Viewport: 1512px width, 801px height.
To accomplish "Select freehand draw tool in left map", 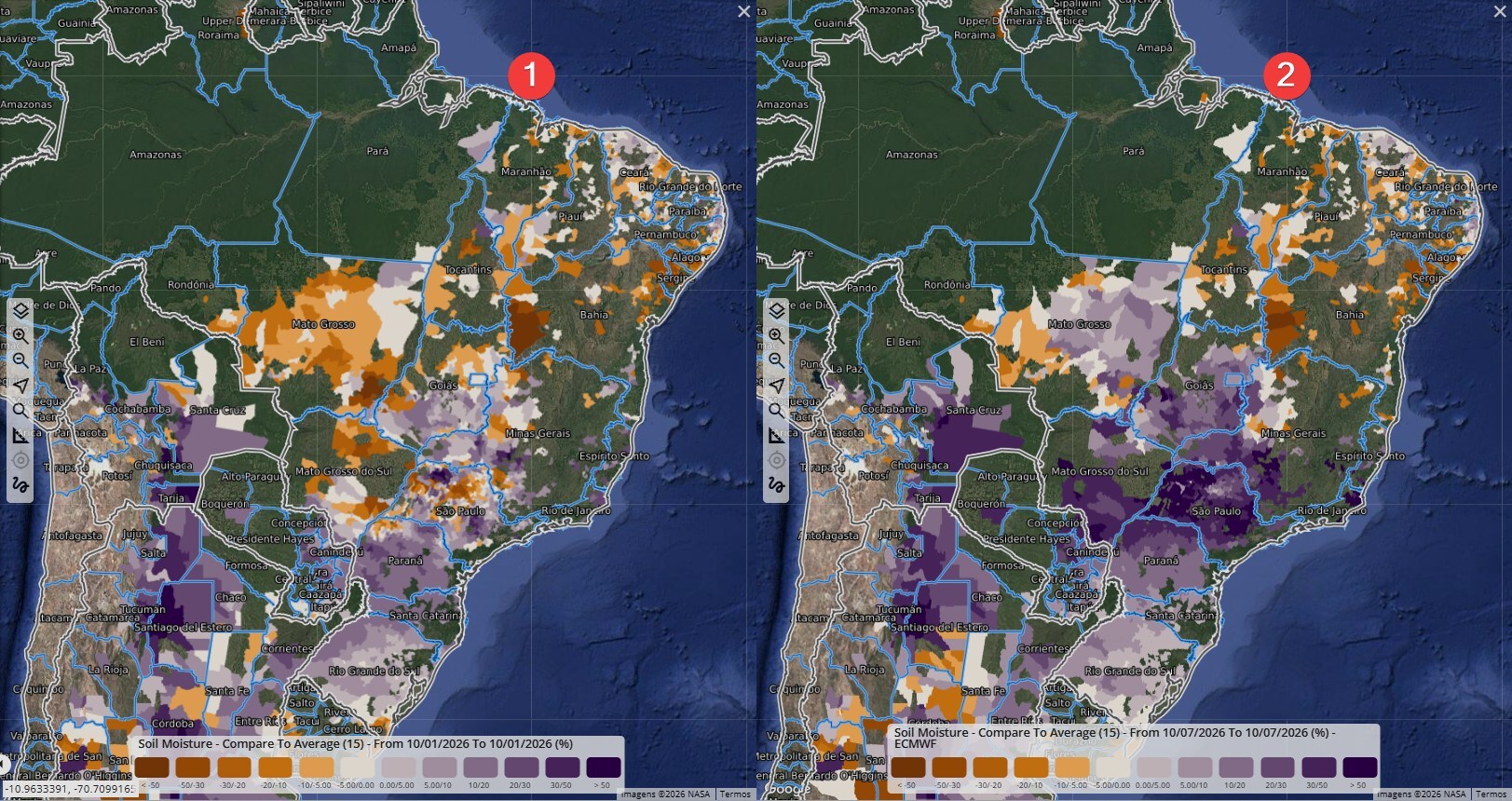I will point(20,485).
